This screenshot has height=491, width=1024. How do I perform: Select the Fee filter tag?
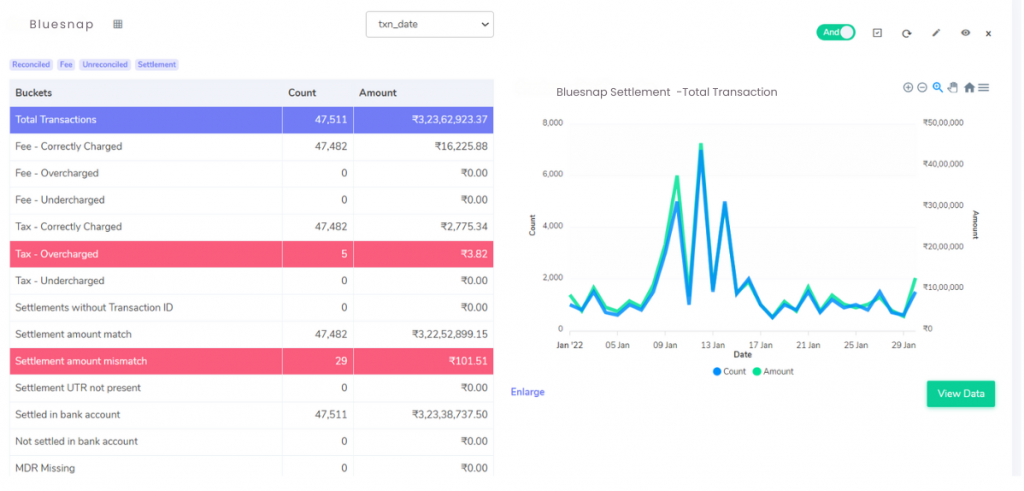click(66, 65)
